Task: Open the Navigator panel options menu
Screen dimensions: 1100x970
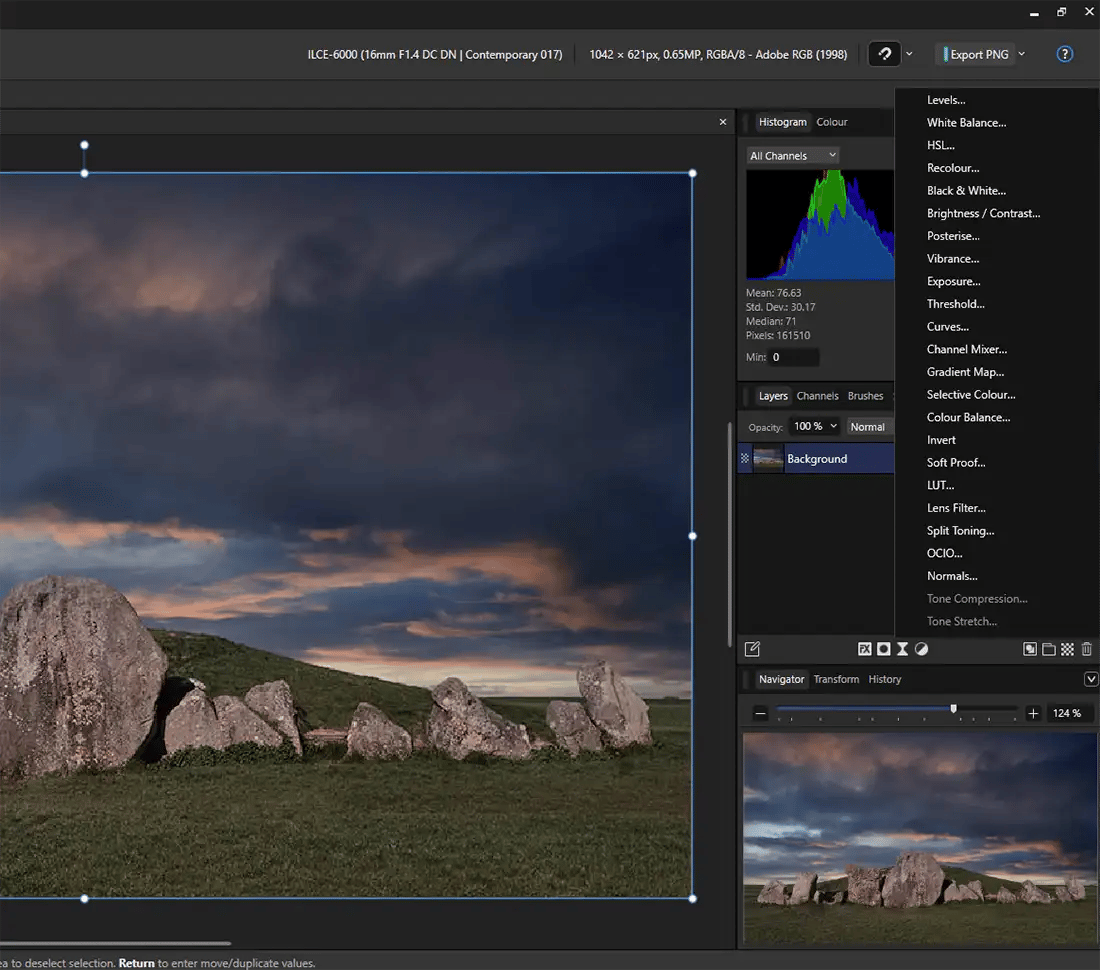Action: coord(1090,679)
